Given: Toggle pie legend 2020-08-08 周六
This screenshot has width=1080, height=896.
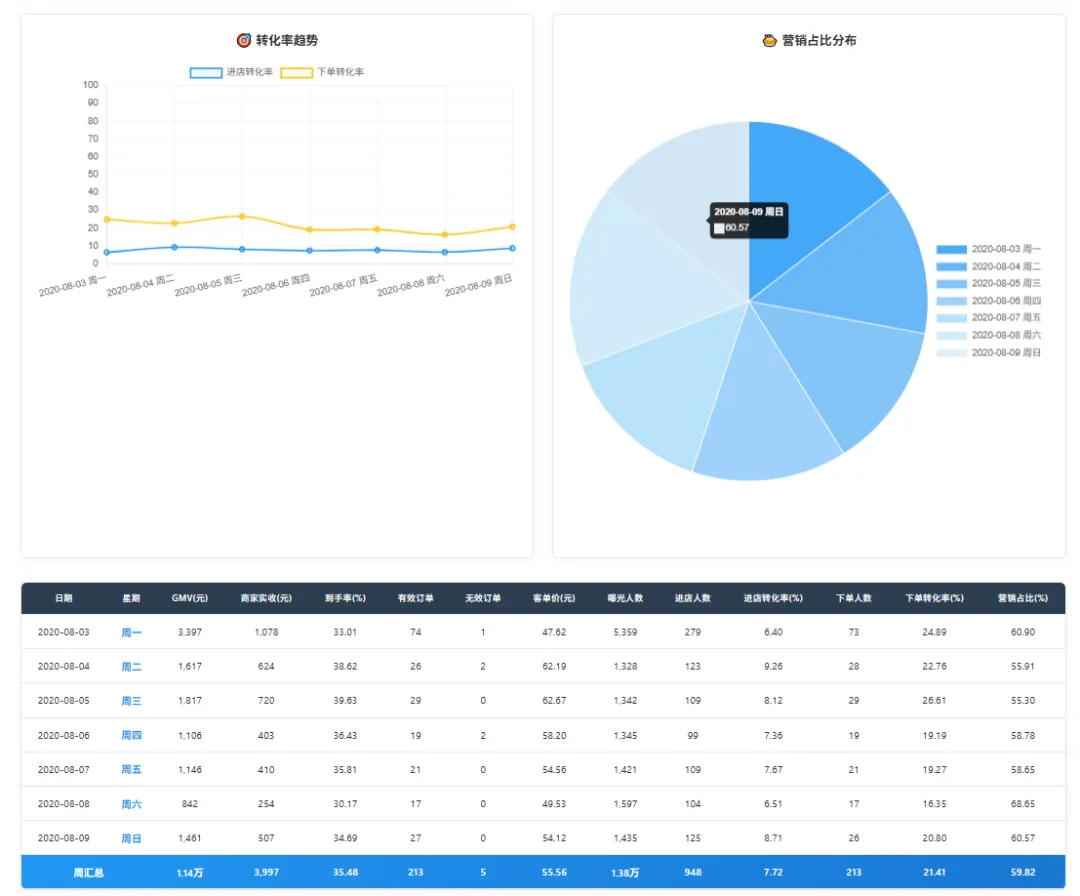Looking at the screenshot, I should tap(988, 335).
